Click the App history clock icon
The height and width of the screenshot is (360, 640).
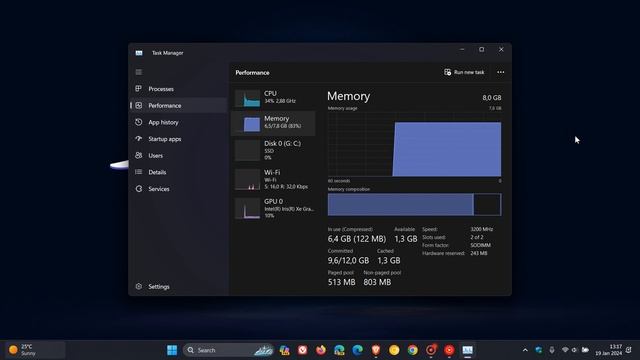(x=139, y=122)
